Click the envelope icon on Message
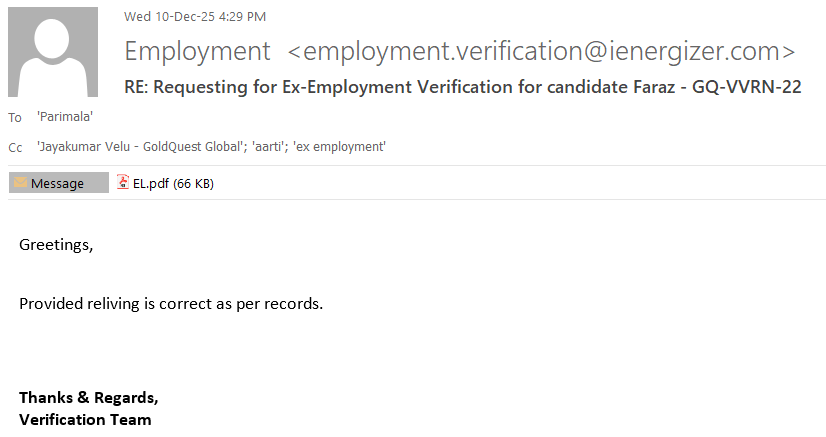 click(20, 184)
